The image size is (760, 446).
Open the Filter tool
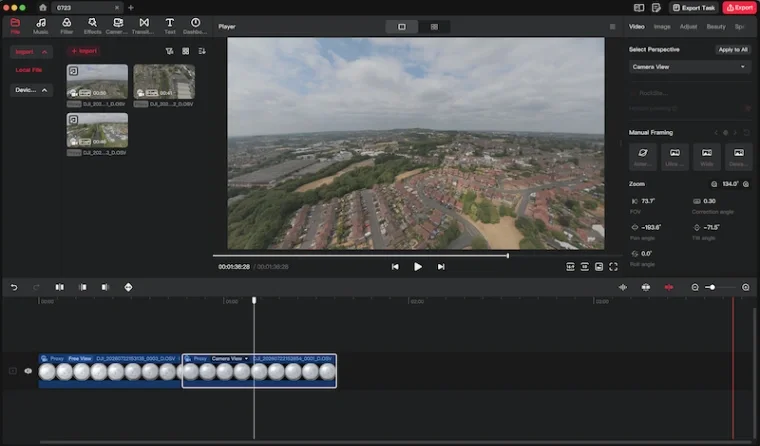point(66,26)
